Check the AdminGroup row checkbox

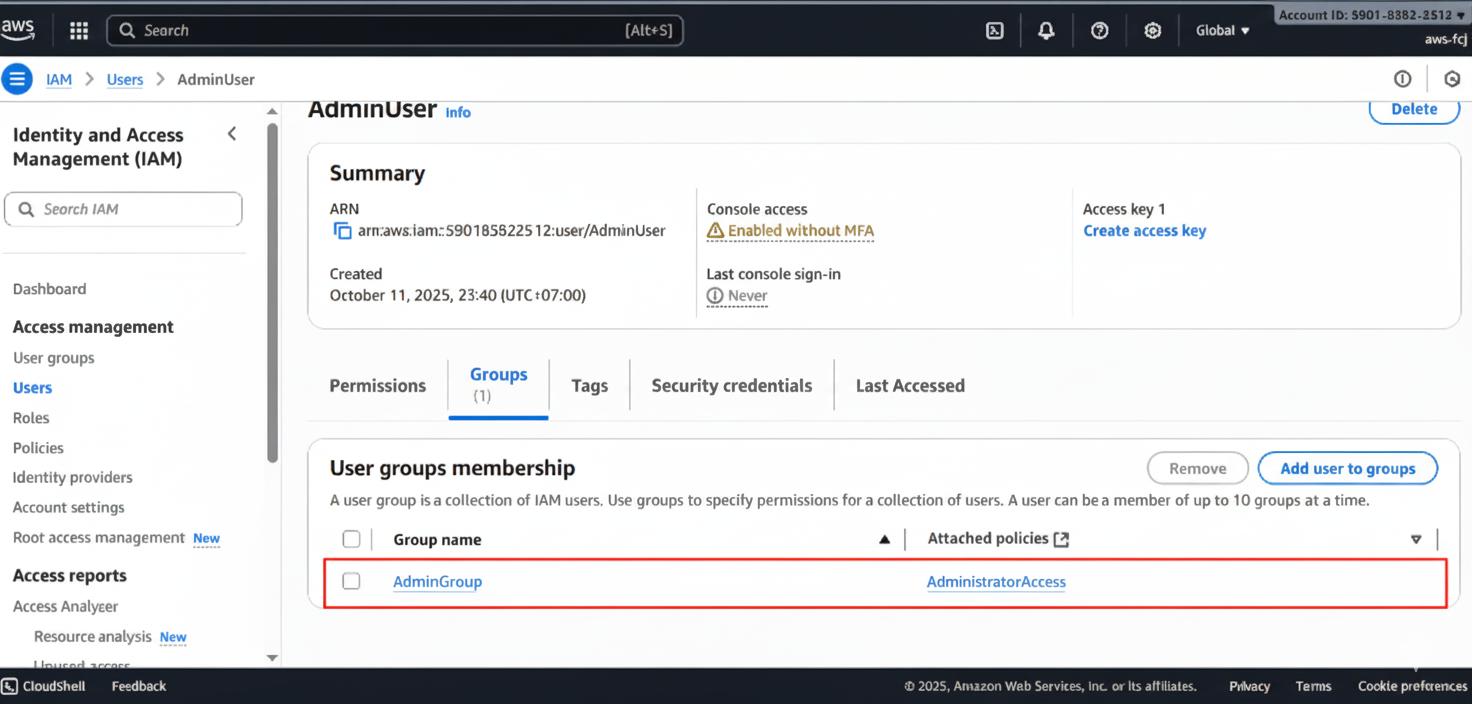point(351,581)
